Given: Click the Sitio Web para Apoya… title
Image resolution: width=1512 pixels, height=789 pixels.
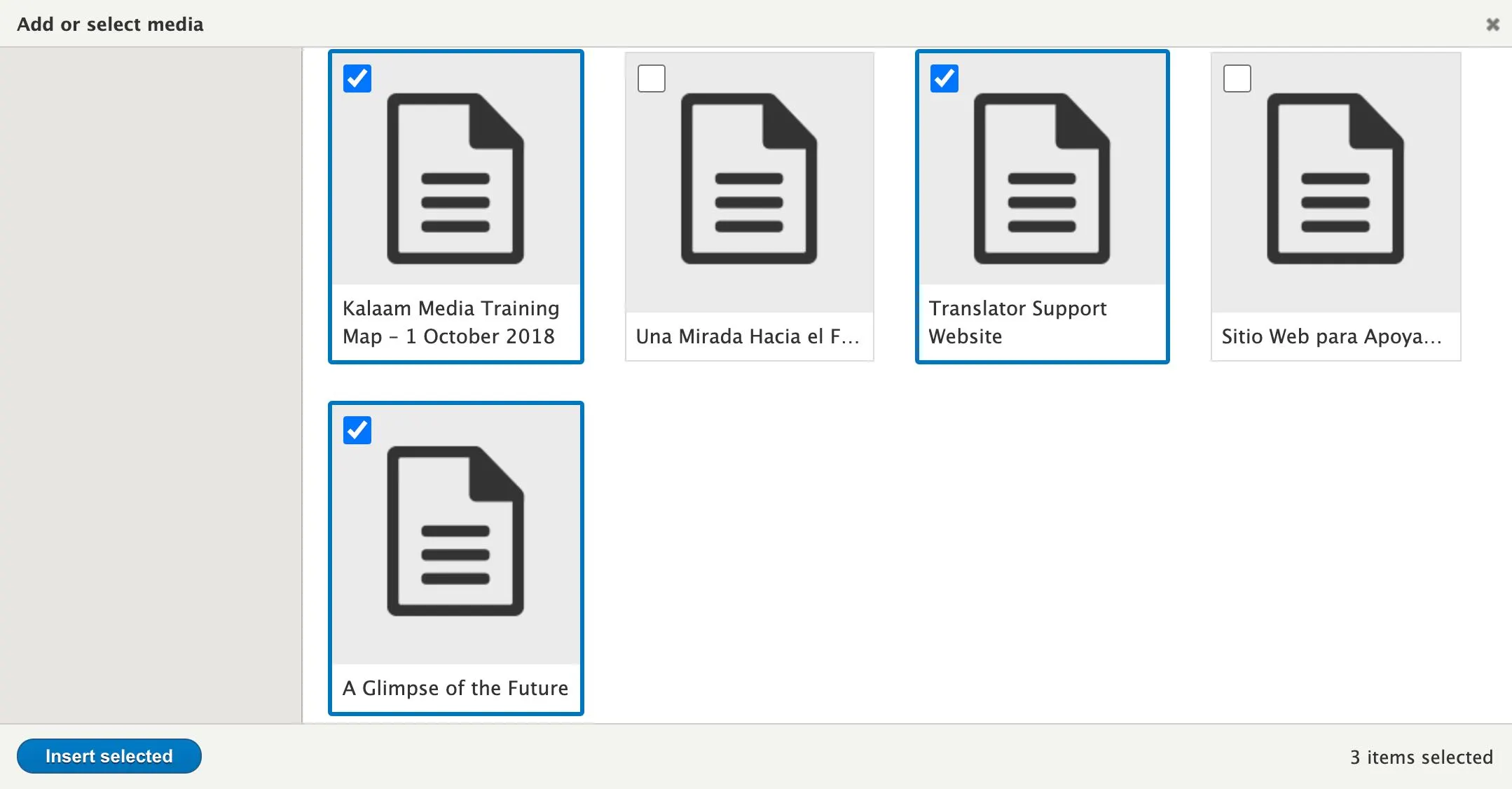Looking at the screenshot, I should coord(1331,336).
